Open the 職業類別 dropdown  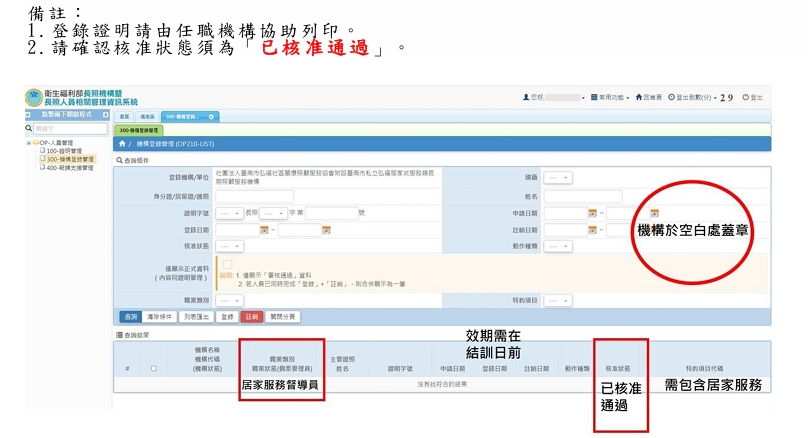[x=229, y=299]
